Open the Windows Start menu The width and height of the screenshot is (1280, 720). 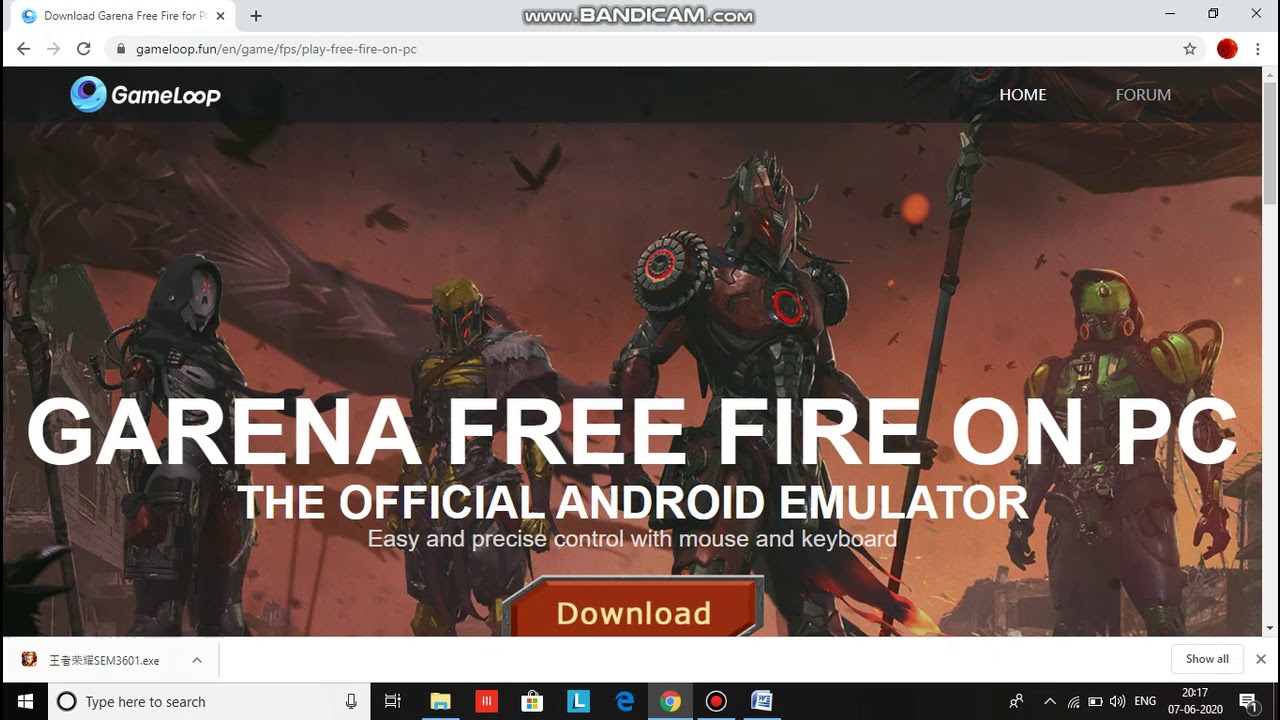tap(25, 701)
